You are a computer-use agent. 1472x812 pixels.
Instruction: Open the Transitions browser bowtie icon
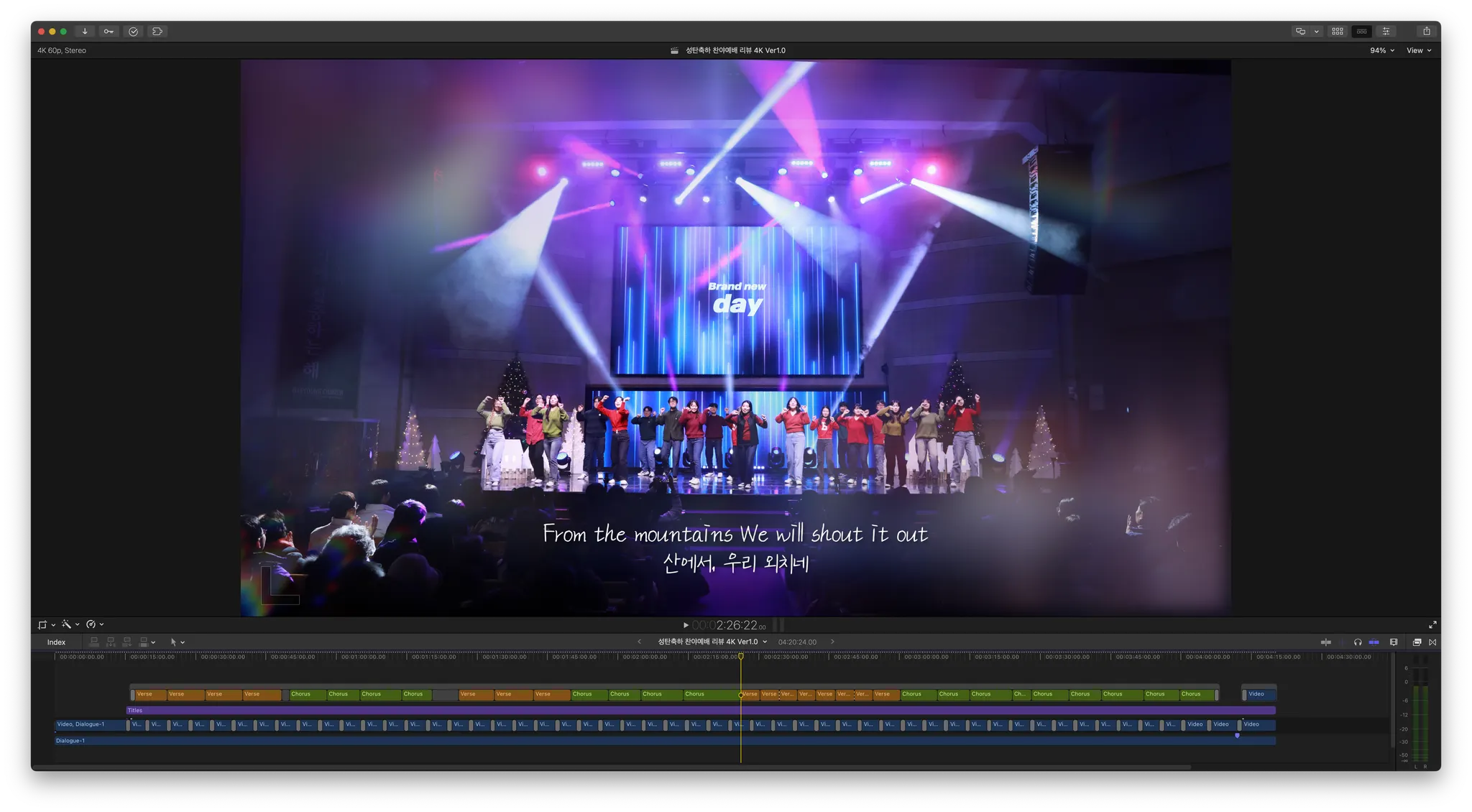coord(1432,642)
